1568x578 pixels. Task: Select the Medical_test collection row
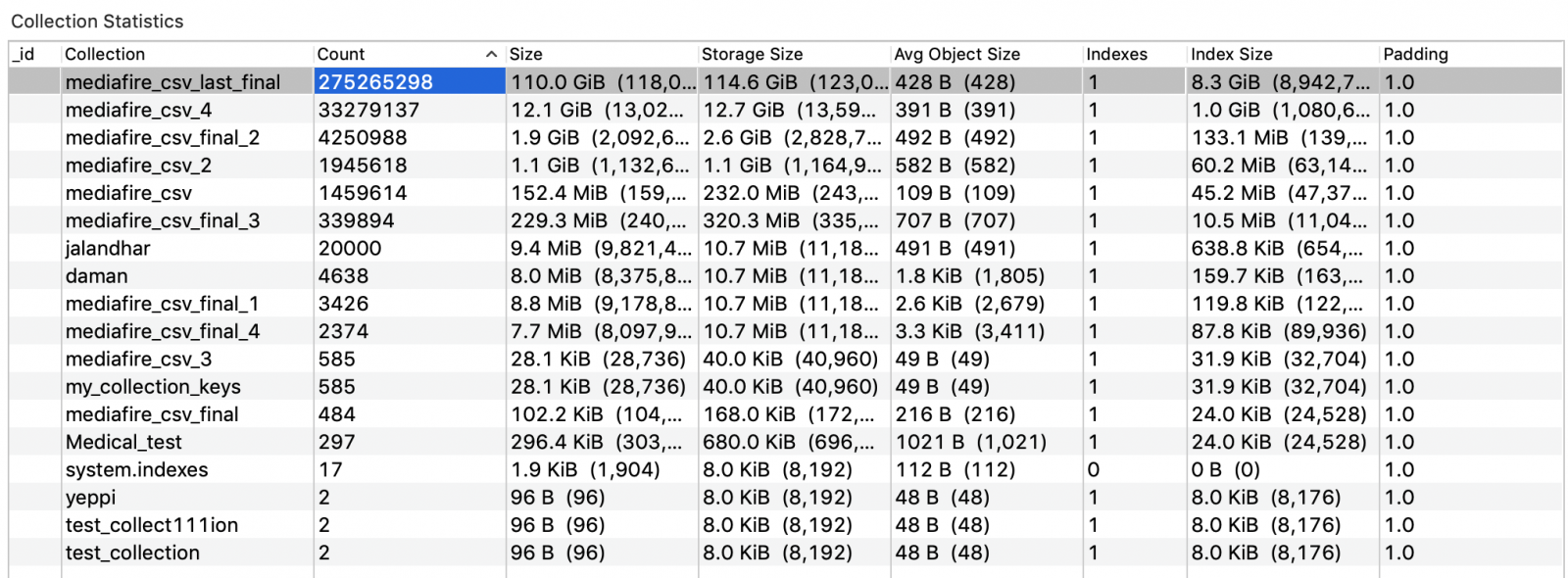tap(123, 442)
